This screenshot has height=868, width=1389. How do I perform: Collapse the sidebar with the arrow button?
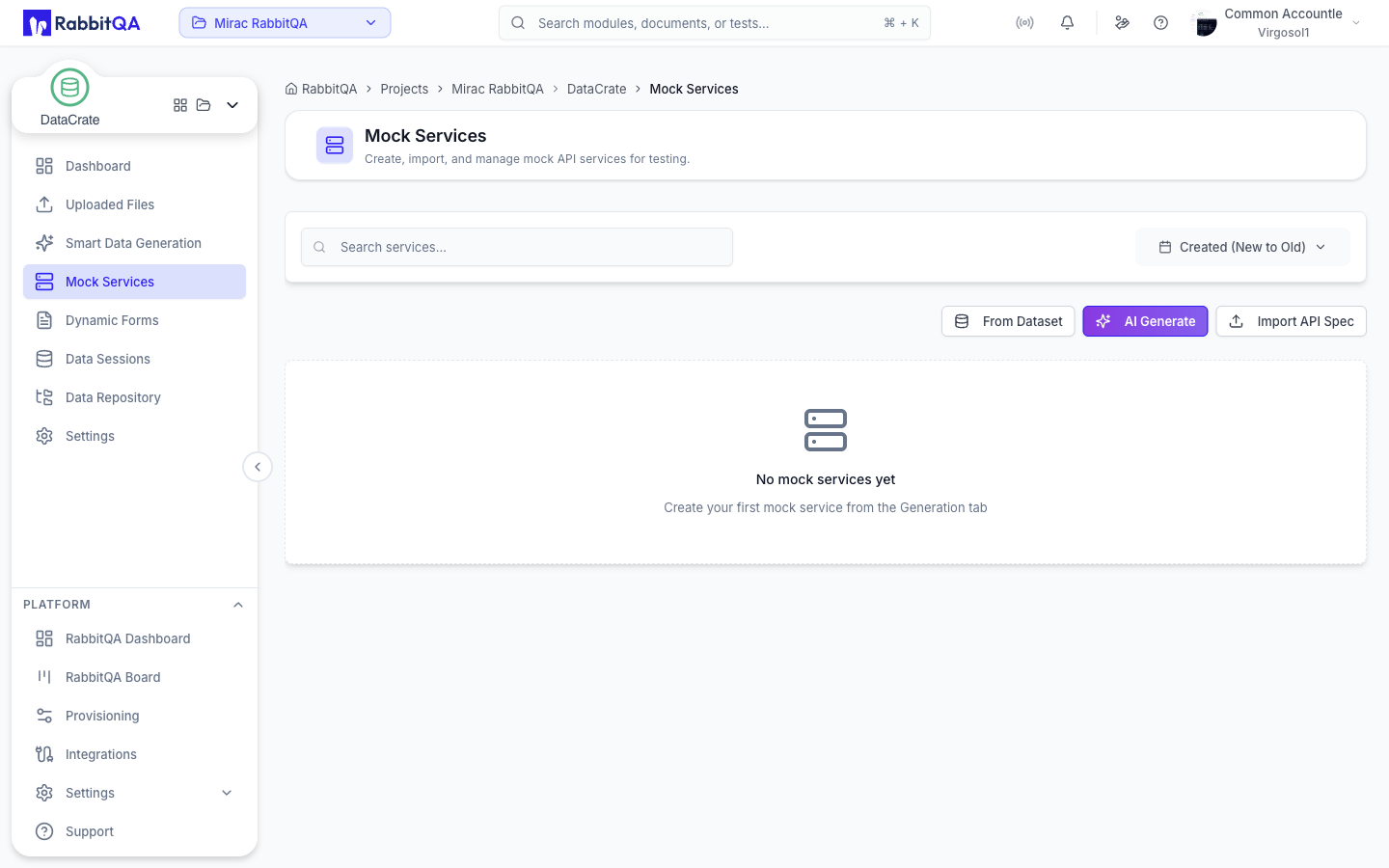[x=258, y=467]
